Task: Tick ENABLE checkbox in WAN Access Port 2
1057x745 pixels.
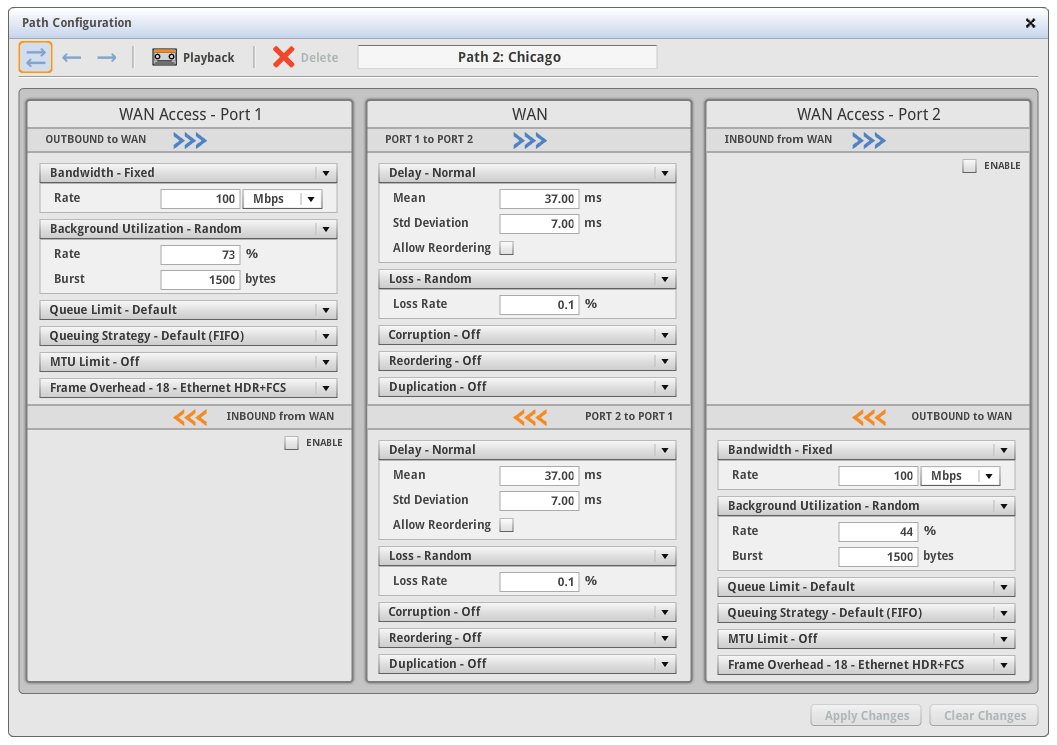Action: tap(969, 166)
